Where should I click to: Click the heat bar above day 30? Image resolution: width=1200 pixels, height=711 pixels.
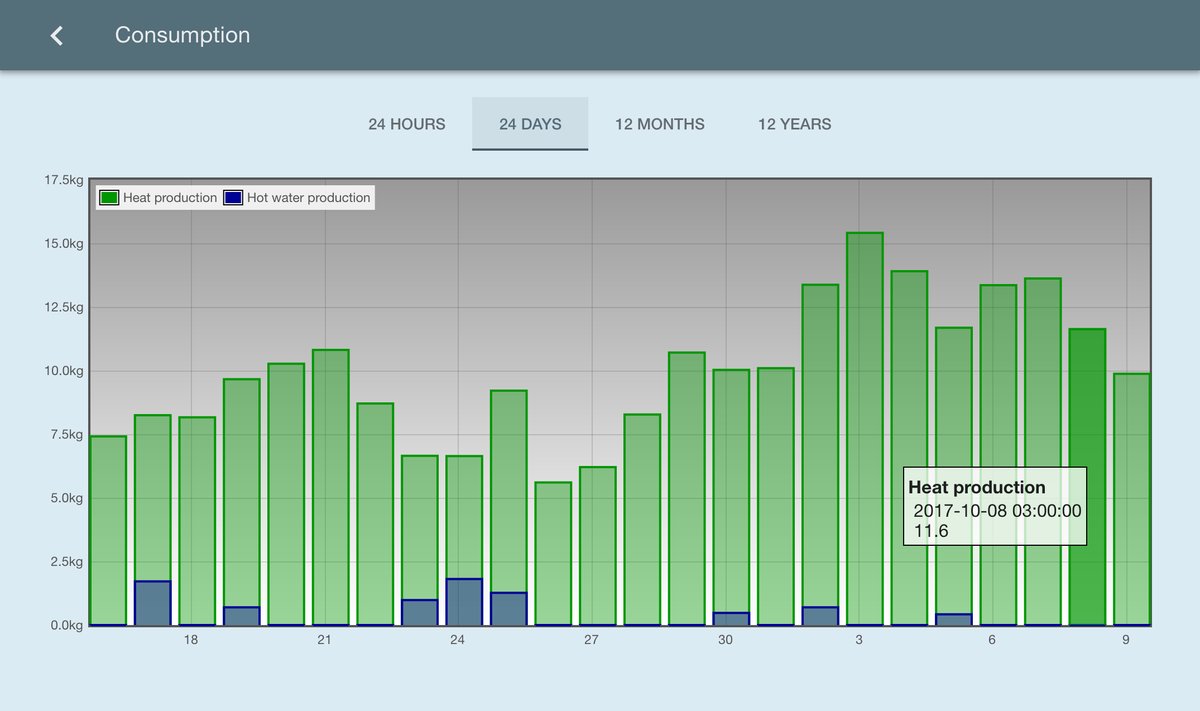[731, 480]
